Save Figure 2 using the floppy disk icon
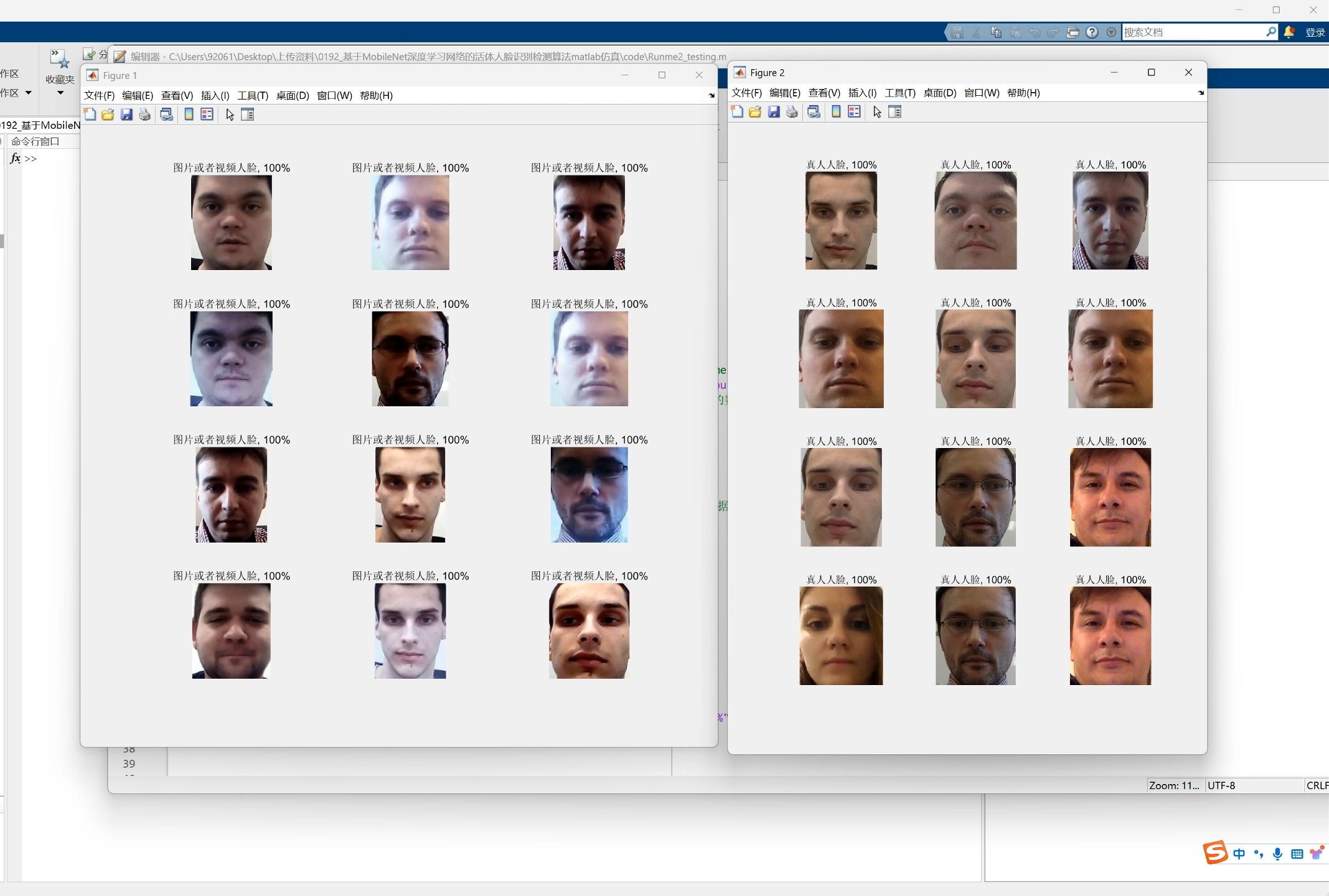The image size is (1329, 896). coord(774,112)
